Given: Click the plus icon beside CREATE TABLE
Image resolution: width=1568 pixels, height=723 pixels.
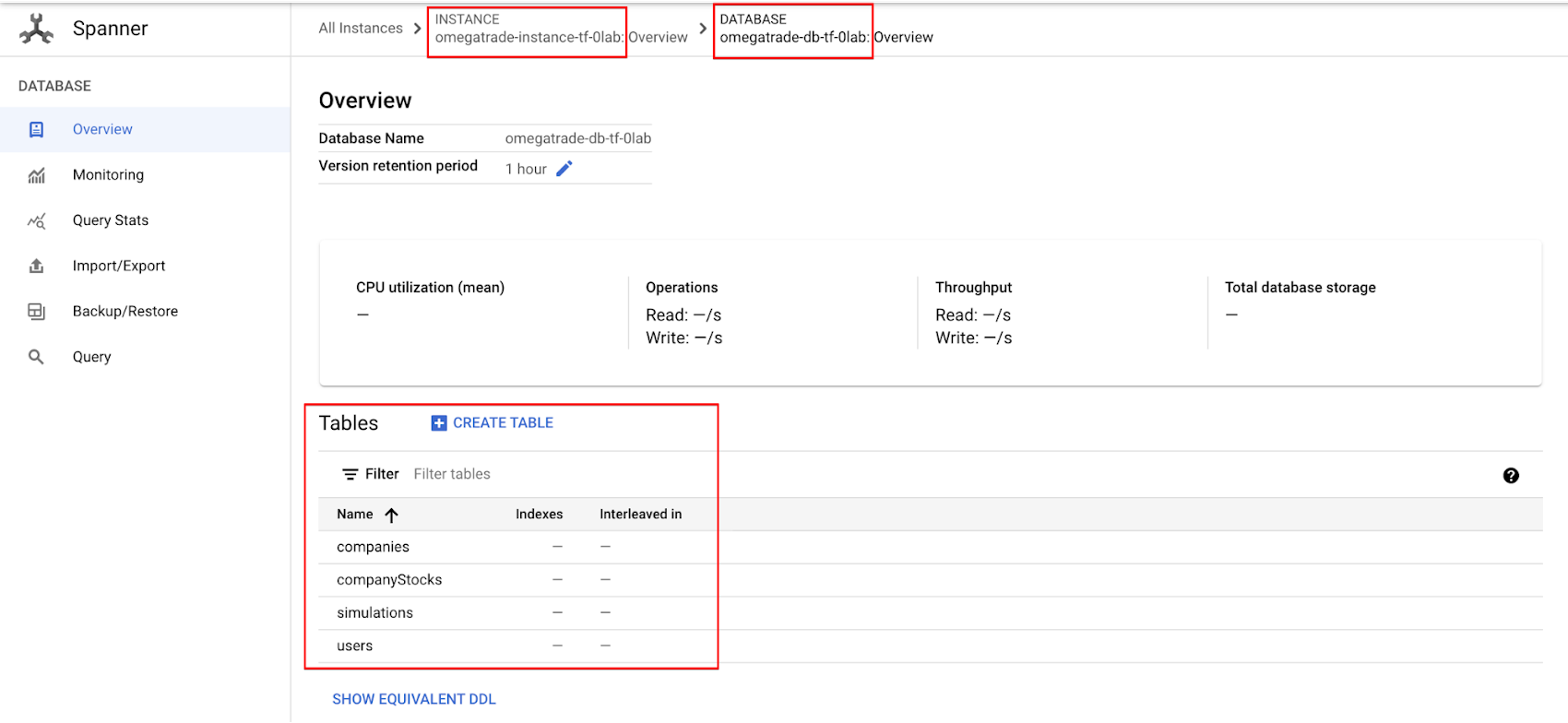Looking at the screenshot, I should 439,423.
